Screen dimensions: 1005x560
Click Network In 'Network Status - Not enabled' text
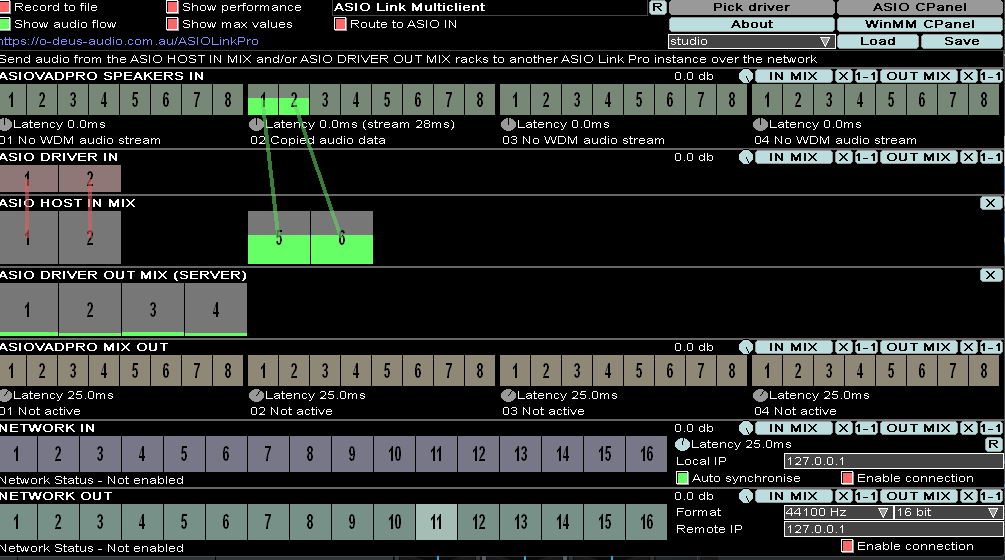pos(92,480)
